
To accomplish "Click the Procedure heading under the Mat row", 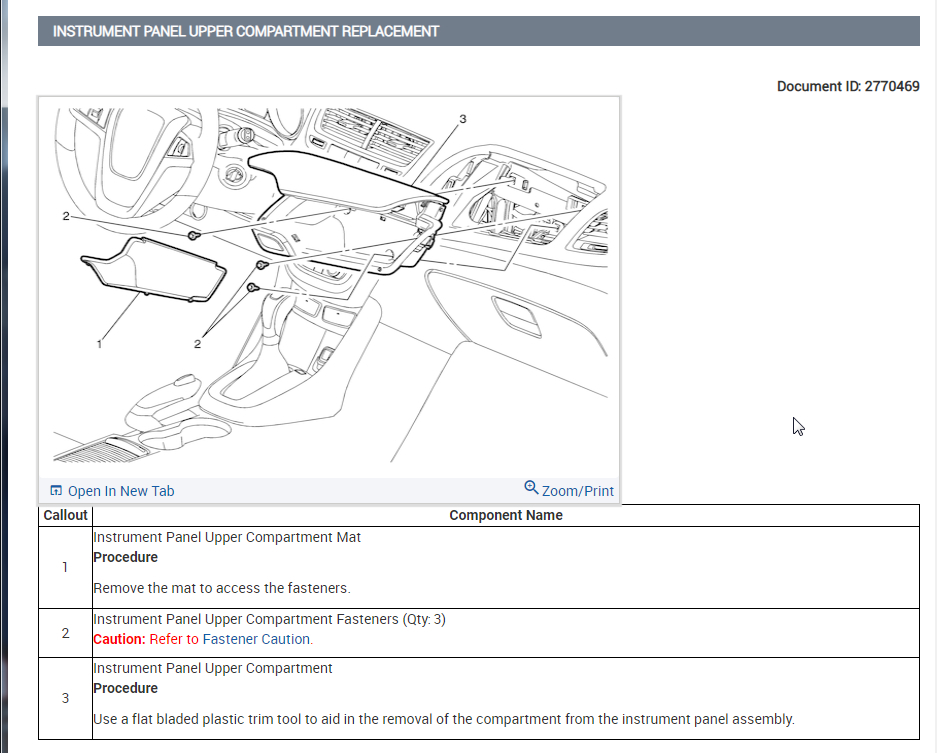I will click(x=125, y=557).
